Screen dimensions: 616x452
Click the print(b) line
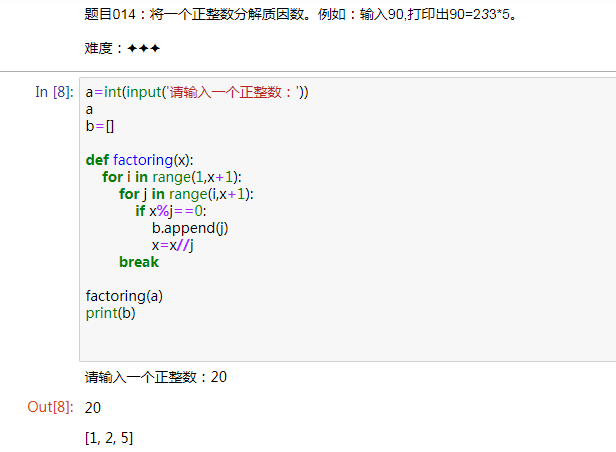pyautogui.click(x=111, y=313)
